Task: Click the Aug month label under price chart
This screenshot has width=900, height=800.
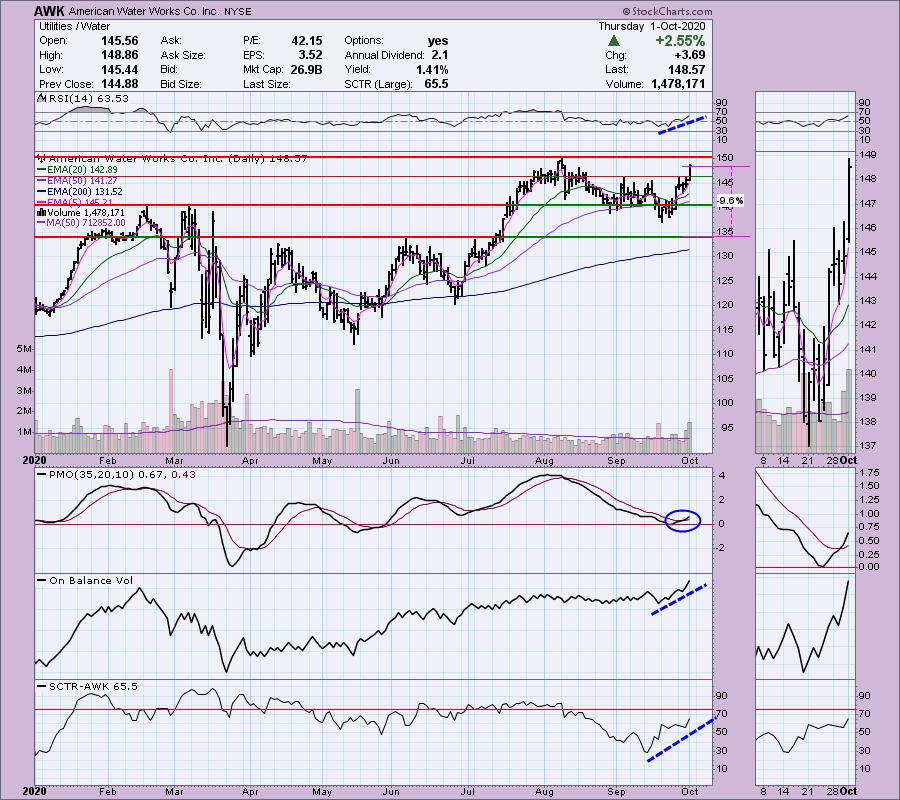Action: pyautogui.click(x=544, y=461)
